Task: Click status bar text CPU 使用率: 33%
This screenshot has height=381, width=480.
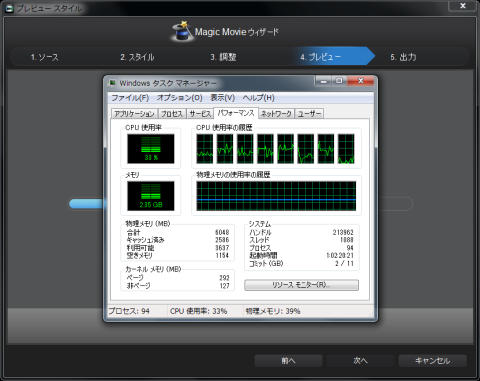Action: (199, 311)
